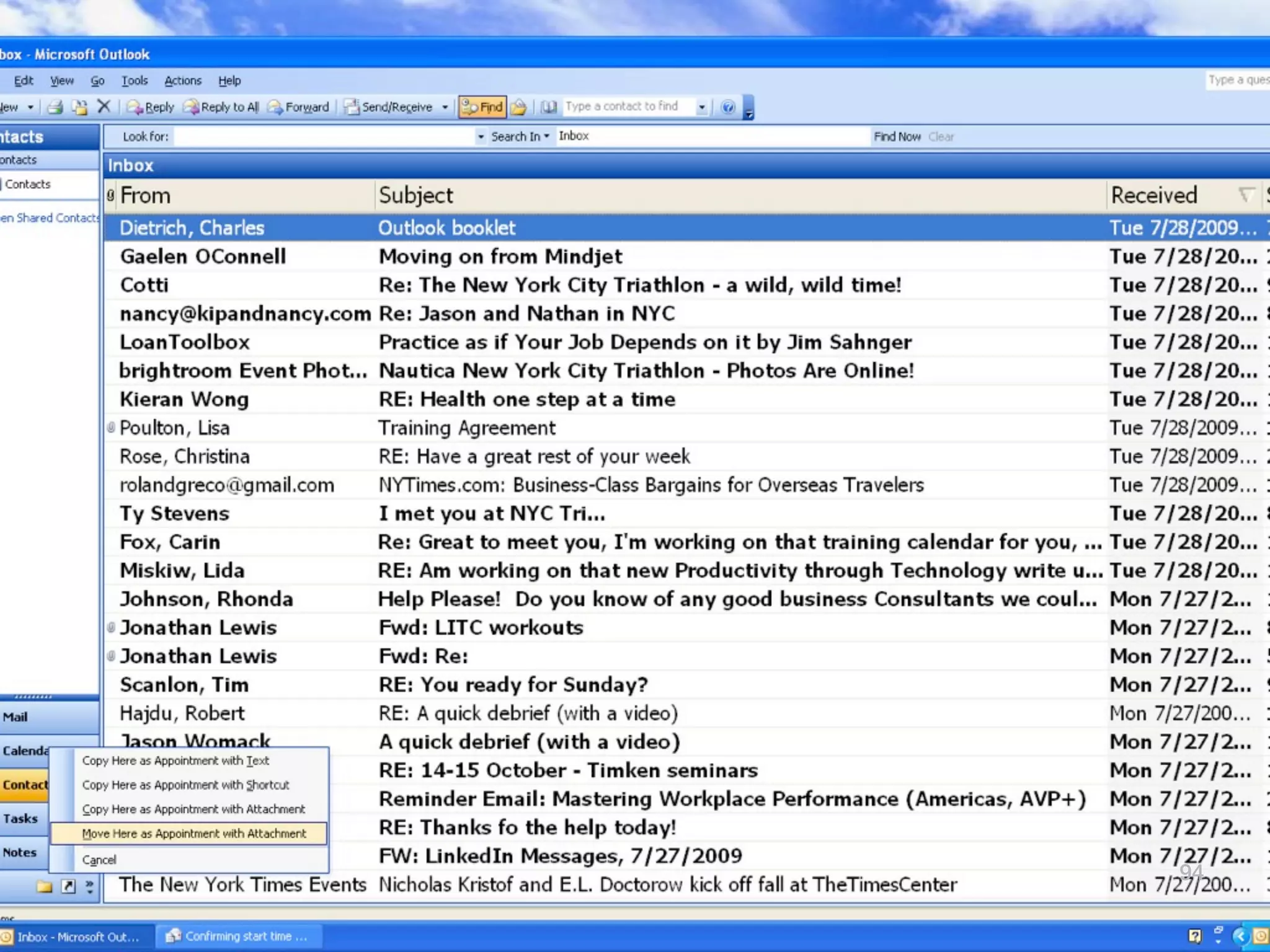Choose Move Here as Appointment with Attachment

coord(193,834)
